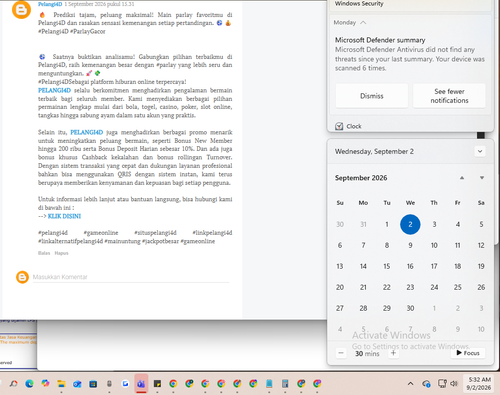This screenshot has height=395, width=500.
Task: Open the Microsoft Store taskbar icon
Action: 93,384
